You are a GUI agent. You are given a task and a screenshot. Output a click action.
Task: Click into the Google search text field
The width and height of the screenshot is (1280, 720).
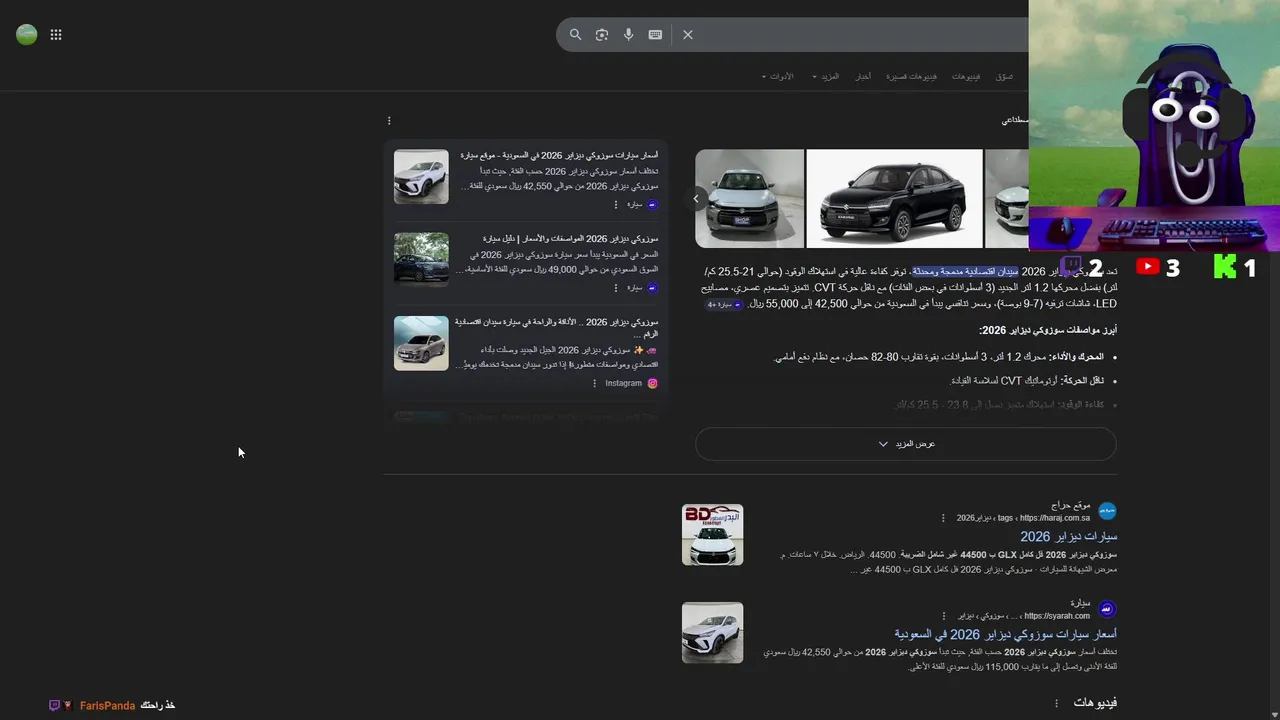click(x=860, y=34)
